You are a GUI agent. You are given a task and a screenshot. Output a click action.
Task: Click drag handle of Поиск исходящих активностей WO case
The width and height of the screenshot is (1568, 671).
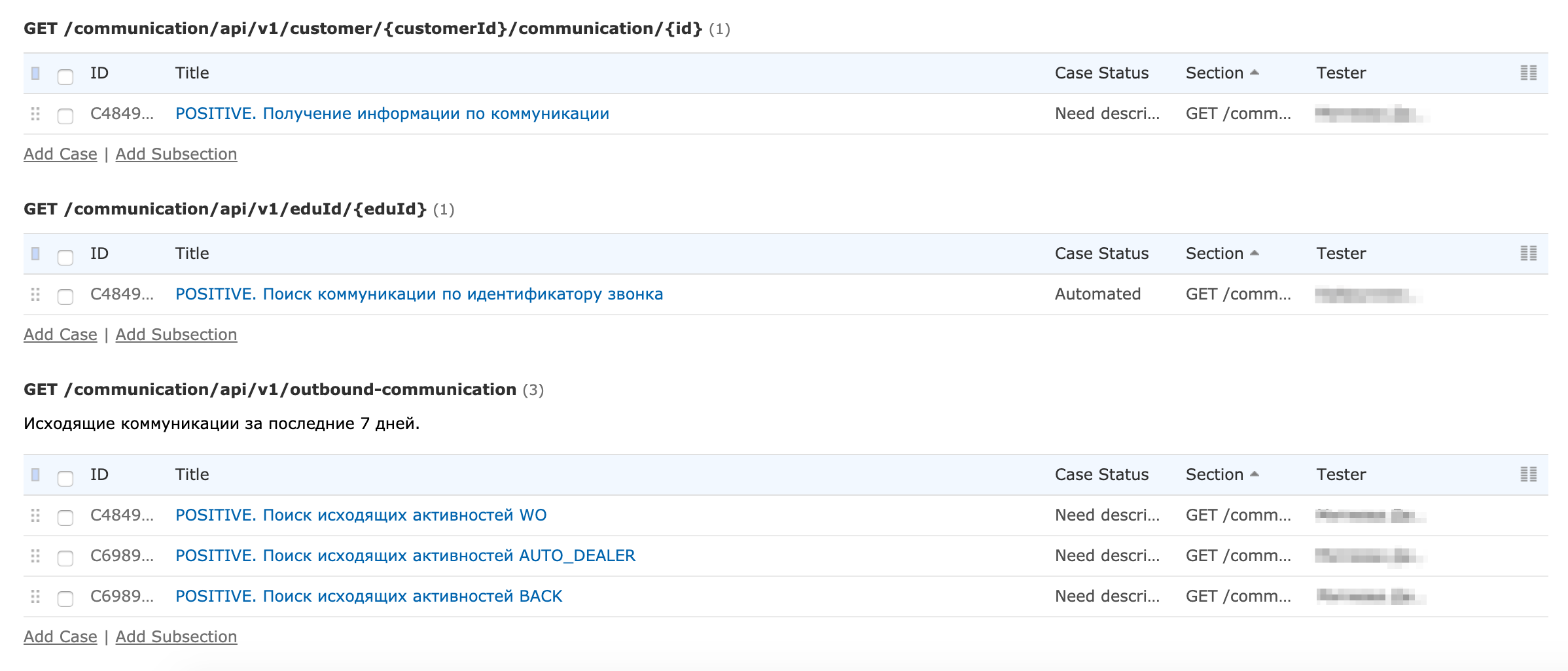[x=35, y=516]
